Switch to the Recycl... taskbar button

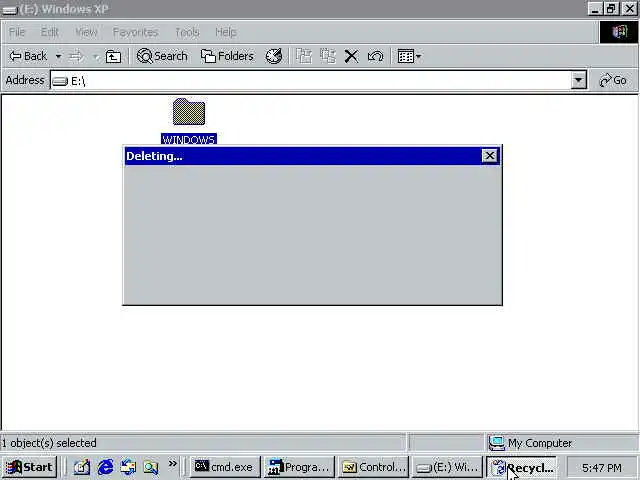(x=522, y=467)
